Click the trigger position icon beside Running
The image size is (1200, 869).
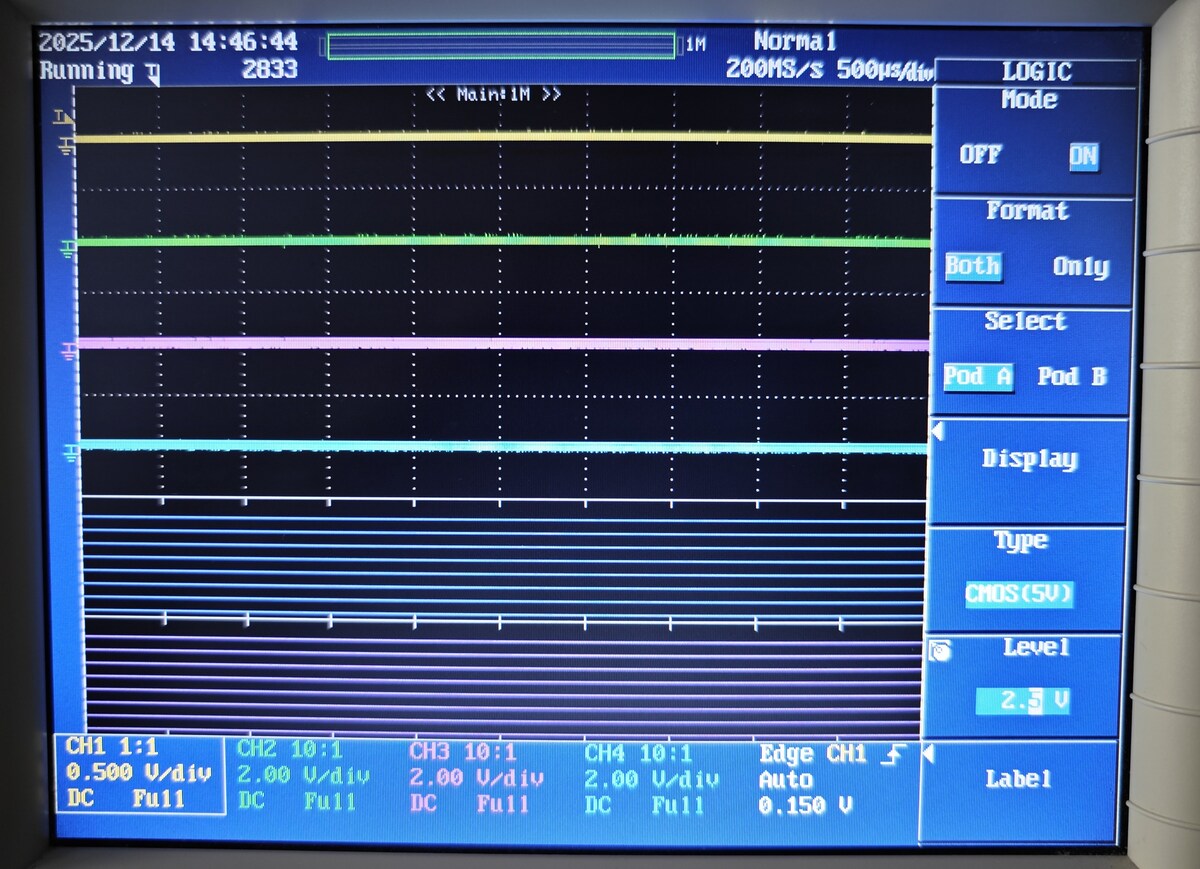click(151, 72)
